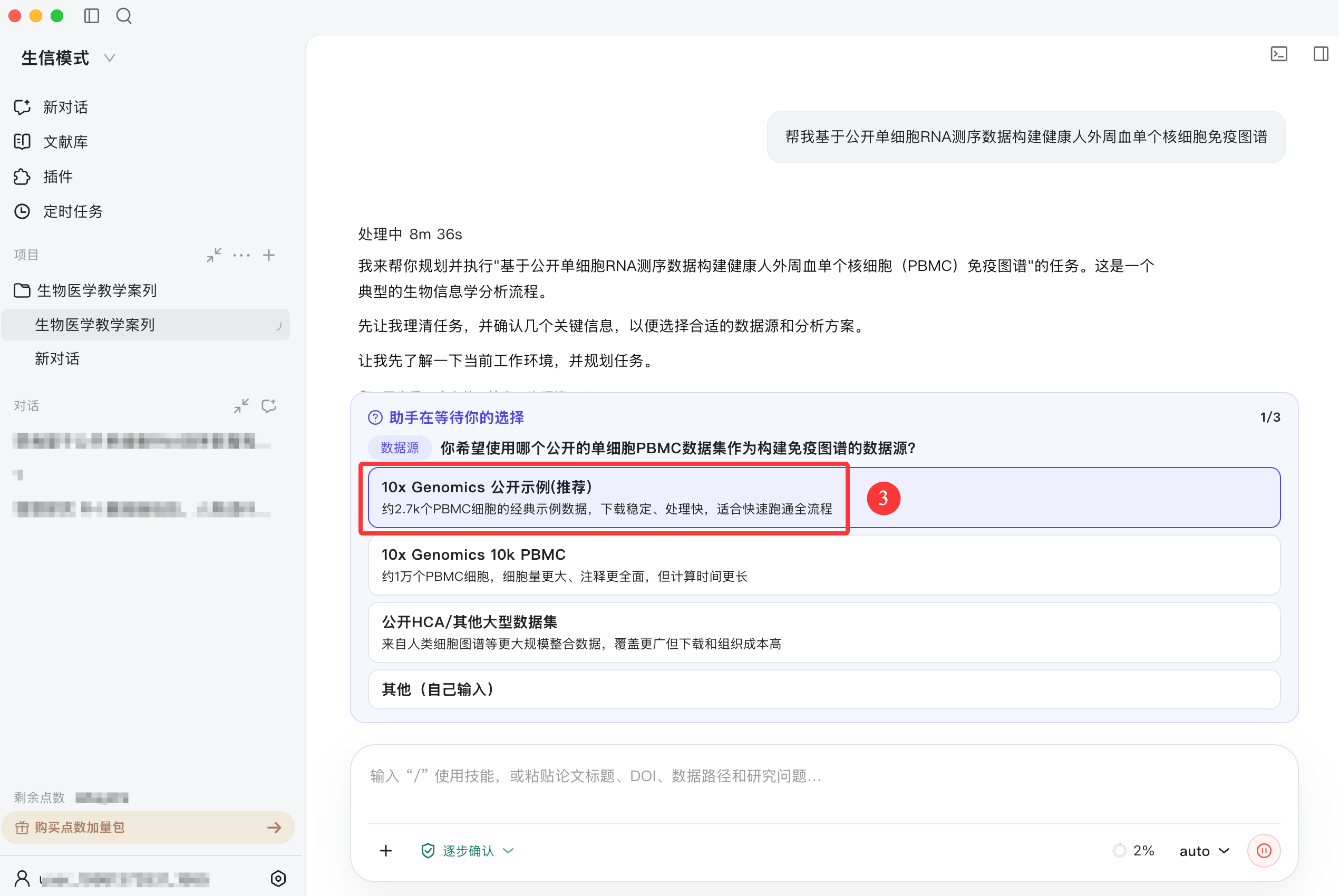This screenshot has width=1339, height=896.
Task: Create new chat in 对话 section
Action: [x=269, y=406]
